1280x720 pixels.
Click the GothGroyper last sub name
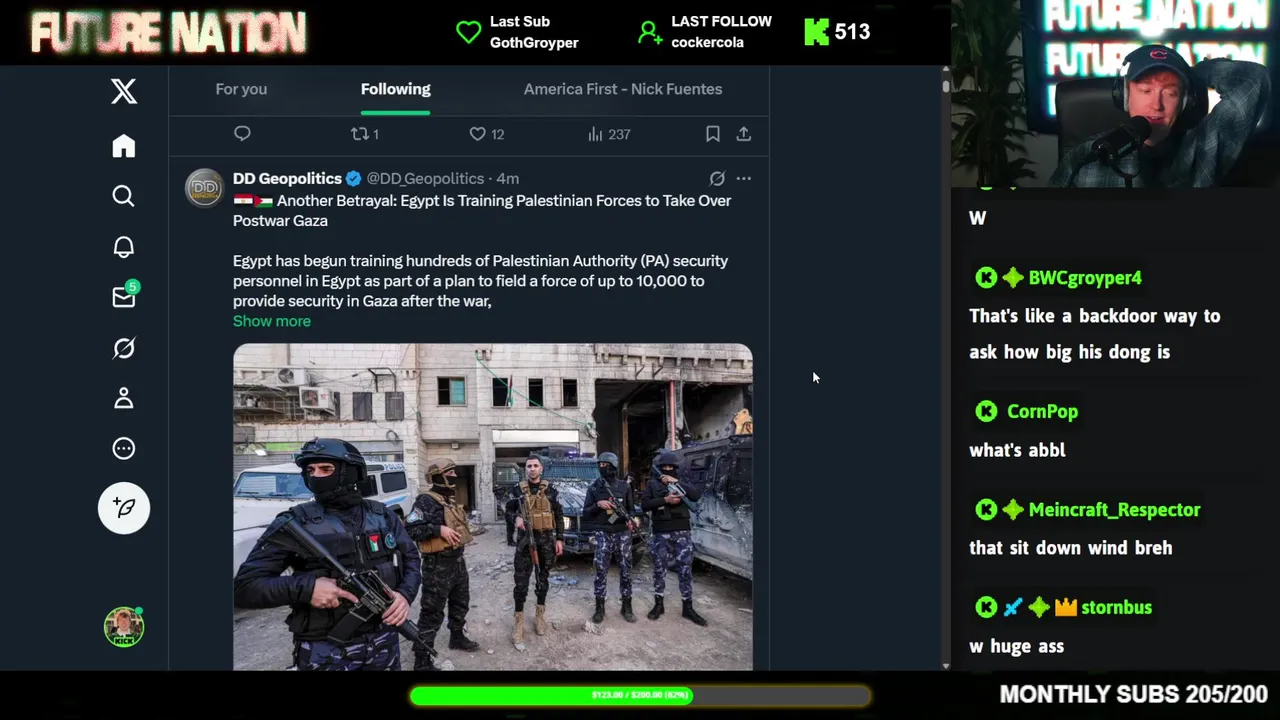click(x=534, y=43)
